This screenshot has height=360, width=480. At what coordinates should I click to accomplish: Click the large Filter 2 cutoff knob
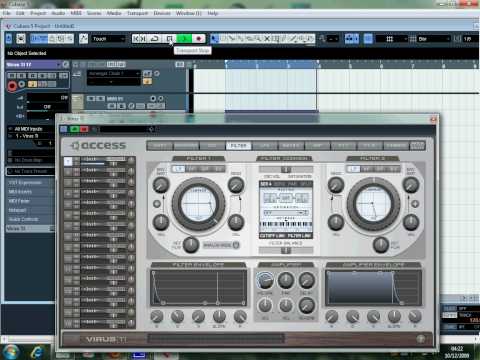tap(373, 203)
